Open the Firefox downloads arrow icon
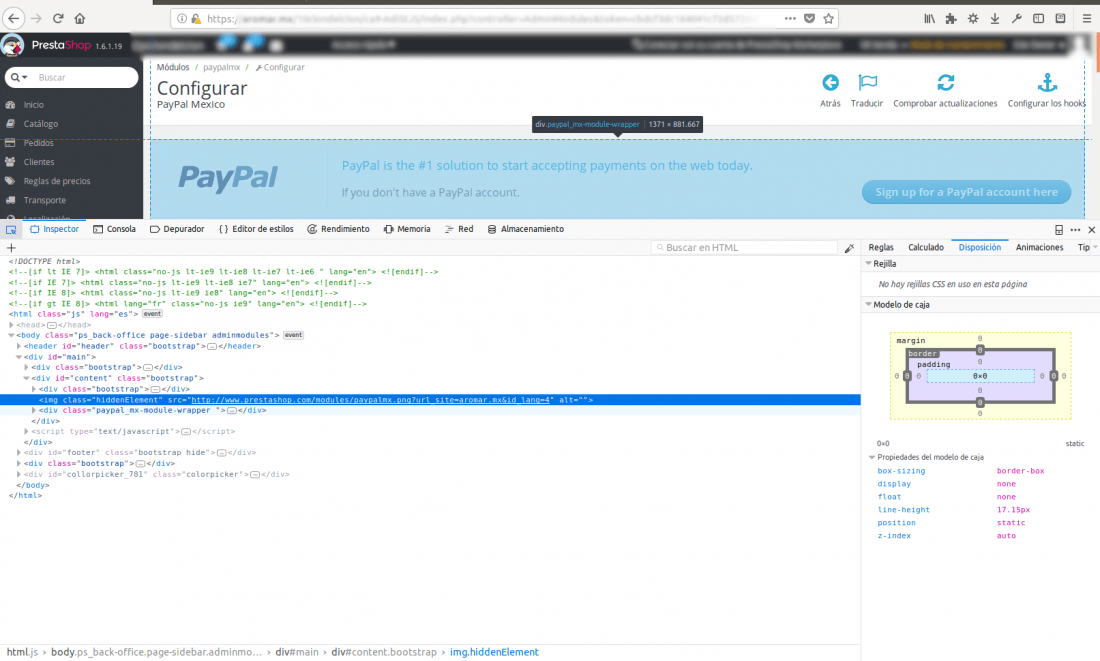 coord(995,19)
